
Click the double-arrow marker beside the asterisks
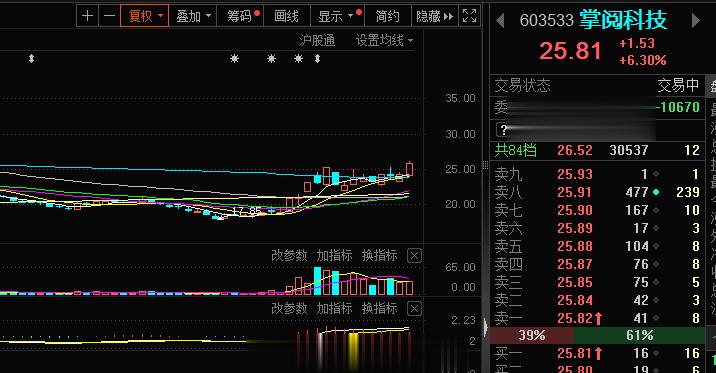(x=317, y=58)
